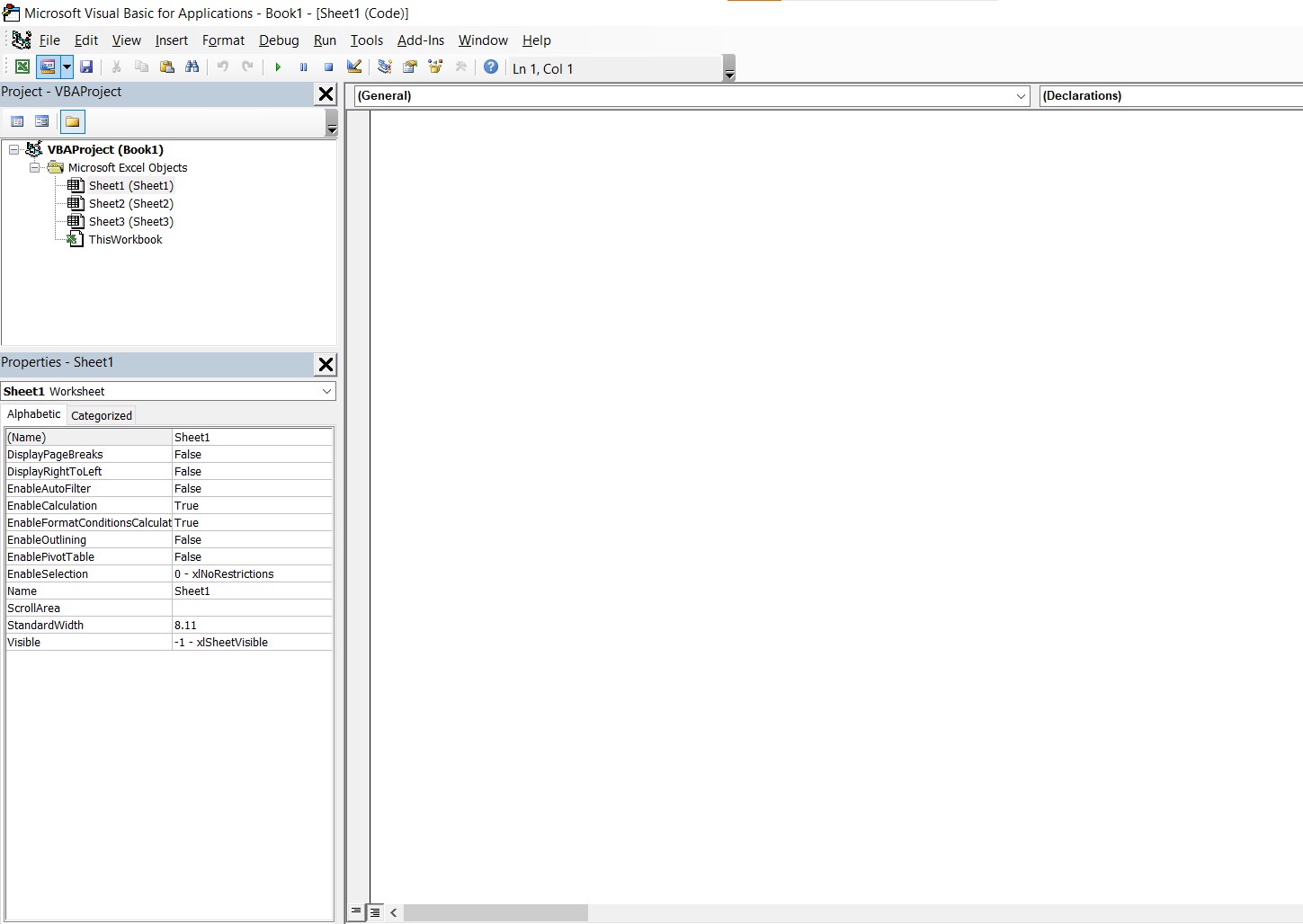This screenshot has height=924, width=1303.
Task: Click the Properties Window icon in the toolbar
Action: pyautogui.click(x=409, y=66)
